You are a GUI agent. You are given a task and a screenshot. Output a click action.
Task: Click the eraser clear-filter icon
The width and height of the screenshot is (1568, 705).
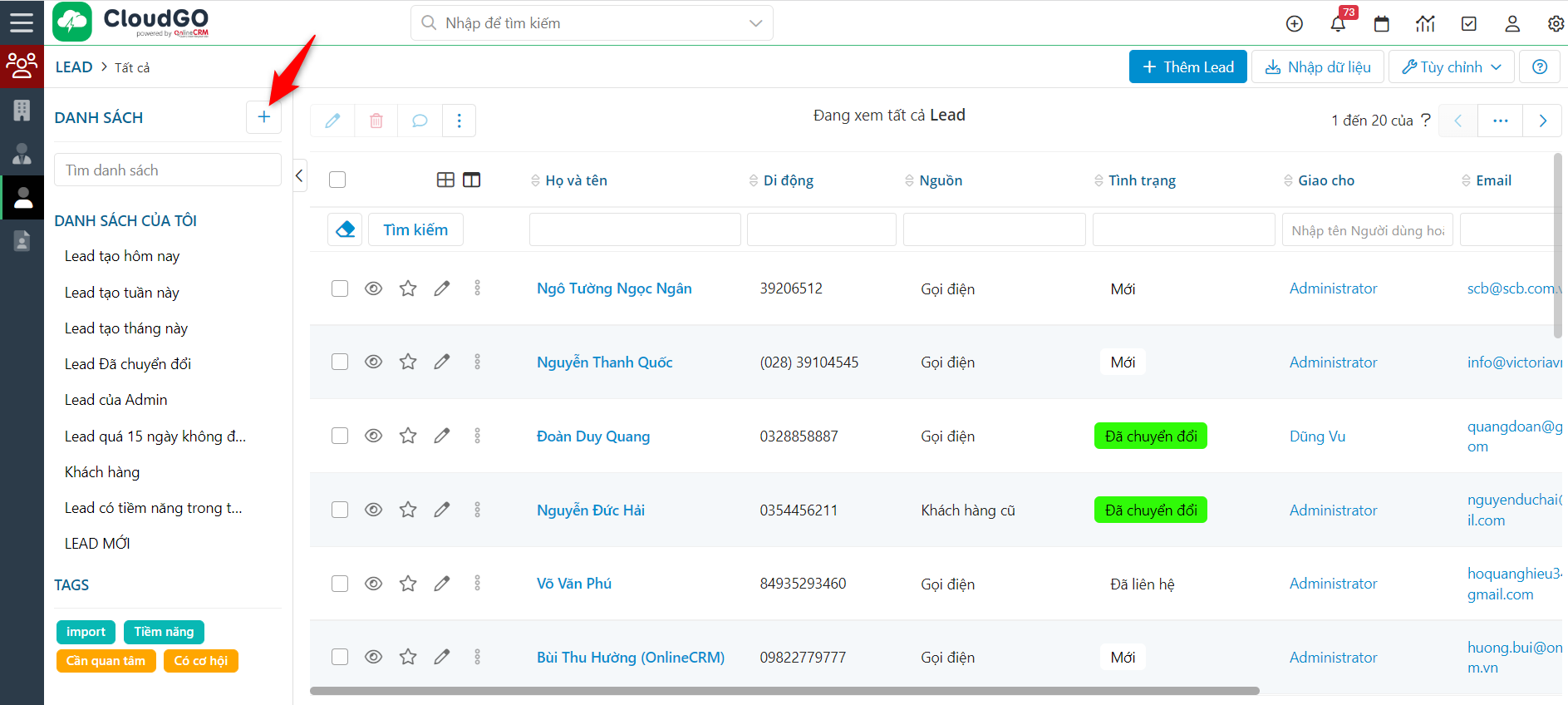[x=346, y=229]
